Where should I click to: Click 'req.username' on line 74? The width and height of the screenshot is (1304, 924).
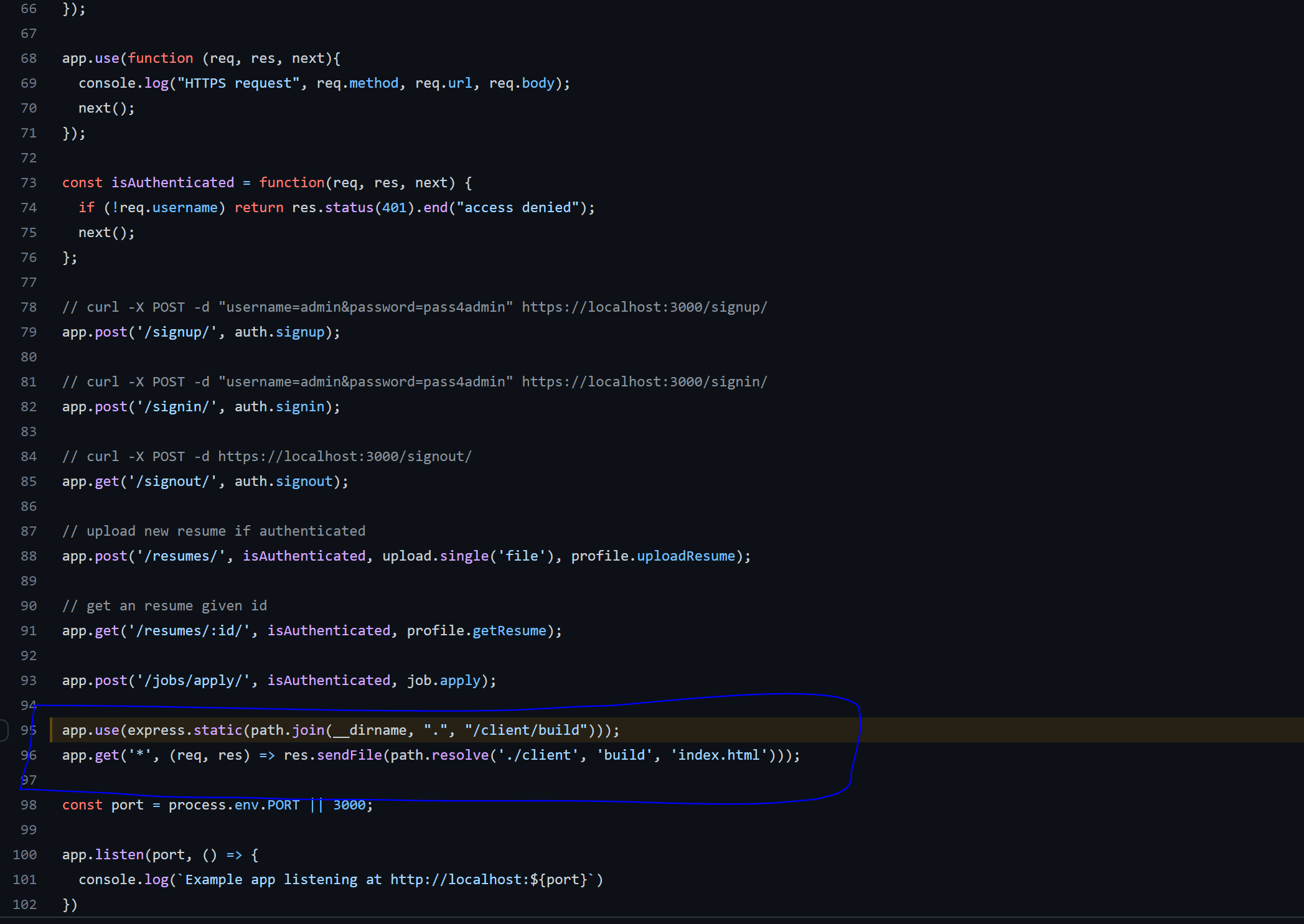click(x=169, y=208)
